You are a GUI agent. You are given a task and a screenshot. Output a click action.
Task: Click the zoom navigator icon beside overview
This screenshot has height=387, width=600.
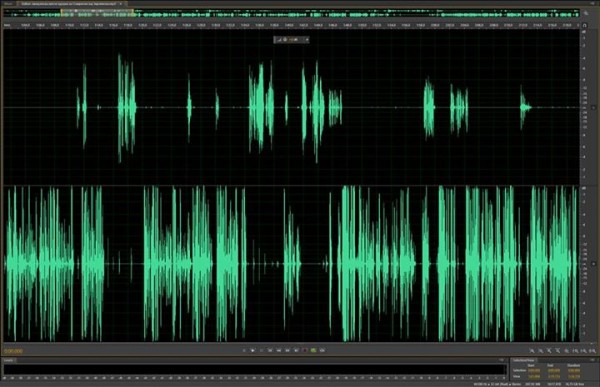[586, 13]
